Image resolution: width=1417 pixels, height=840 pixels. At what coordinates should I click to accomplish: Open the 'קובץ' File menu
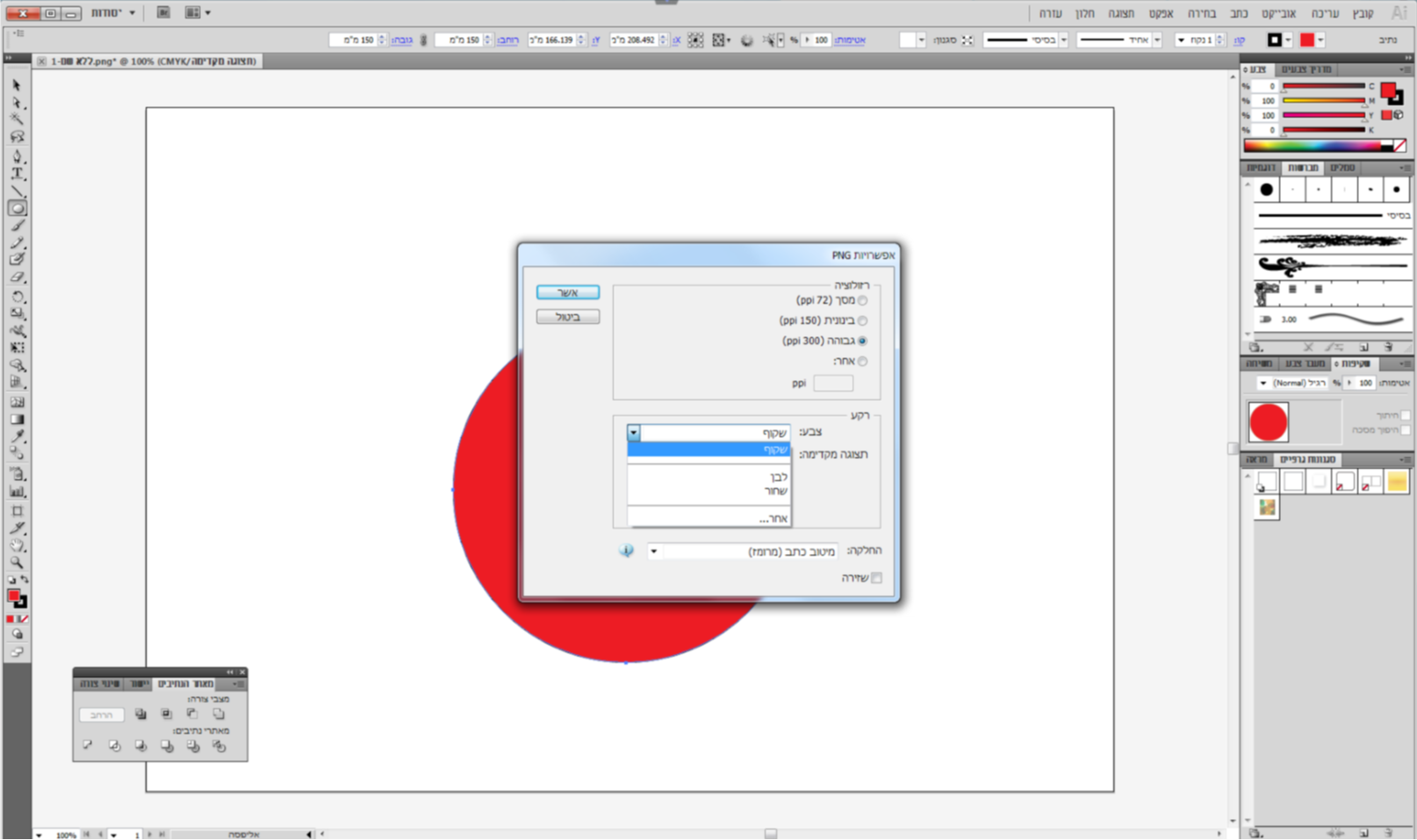[x=1363, y=13]
